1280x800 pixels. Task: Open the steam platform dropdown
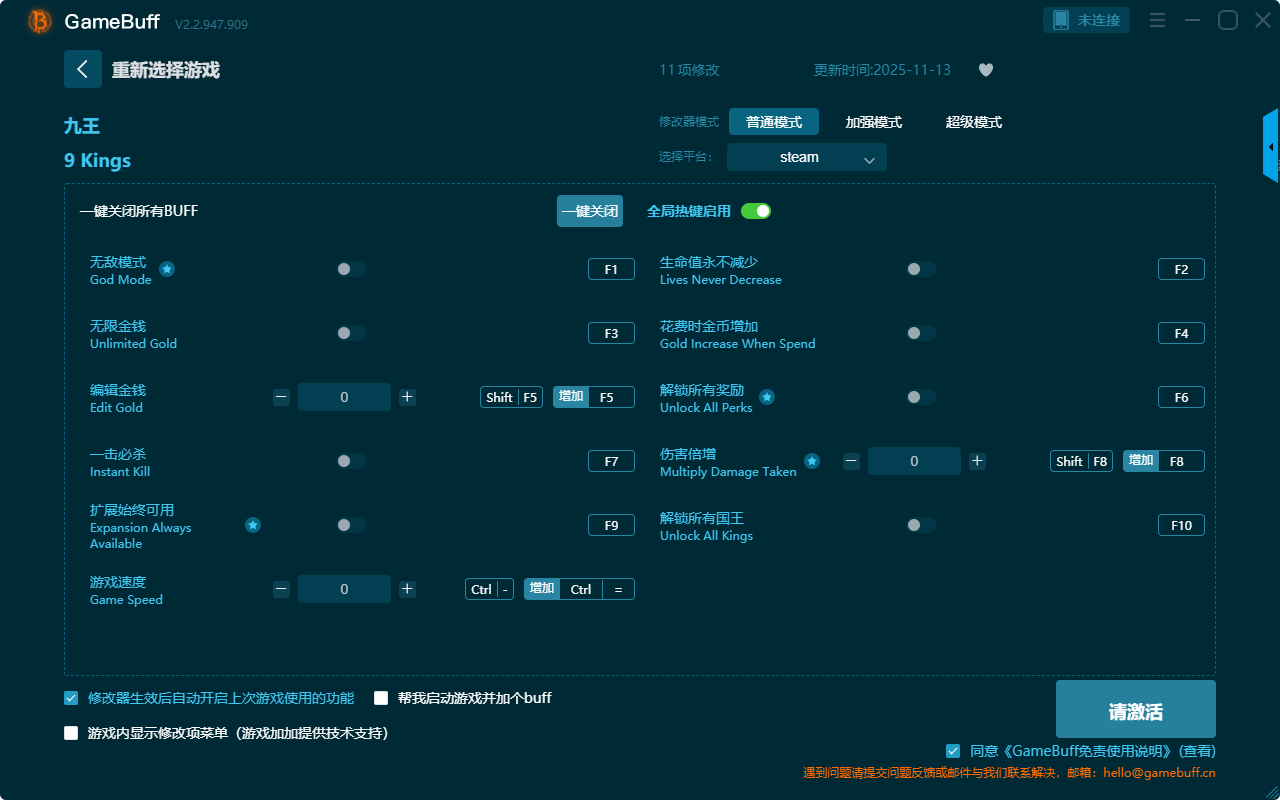tap(806, 157)
